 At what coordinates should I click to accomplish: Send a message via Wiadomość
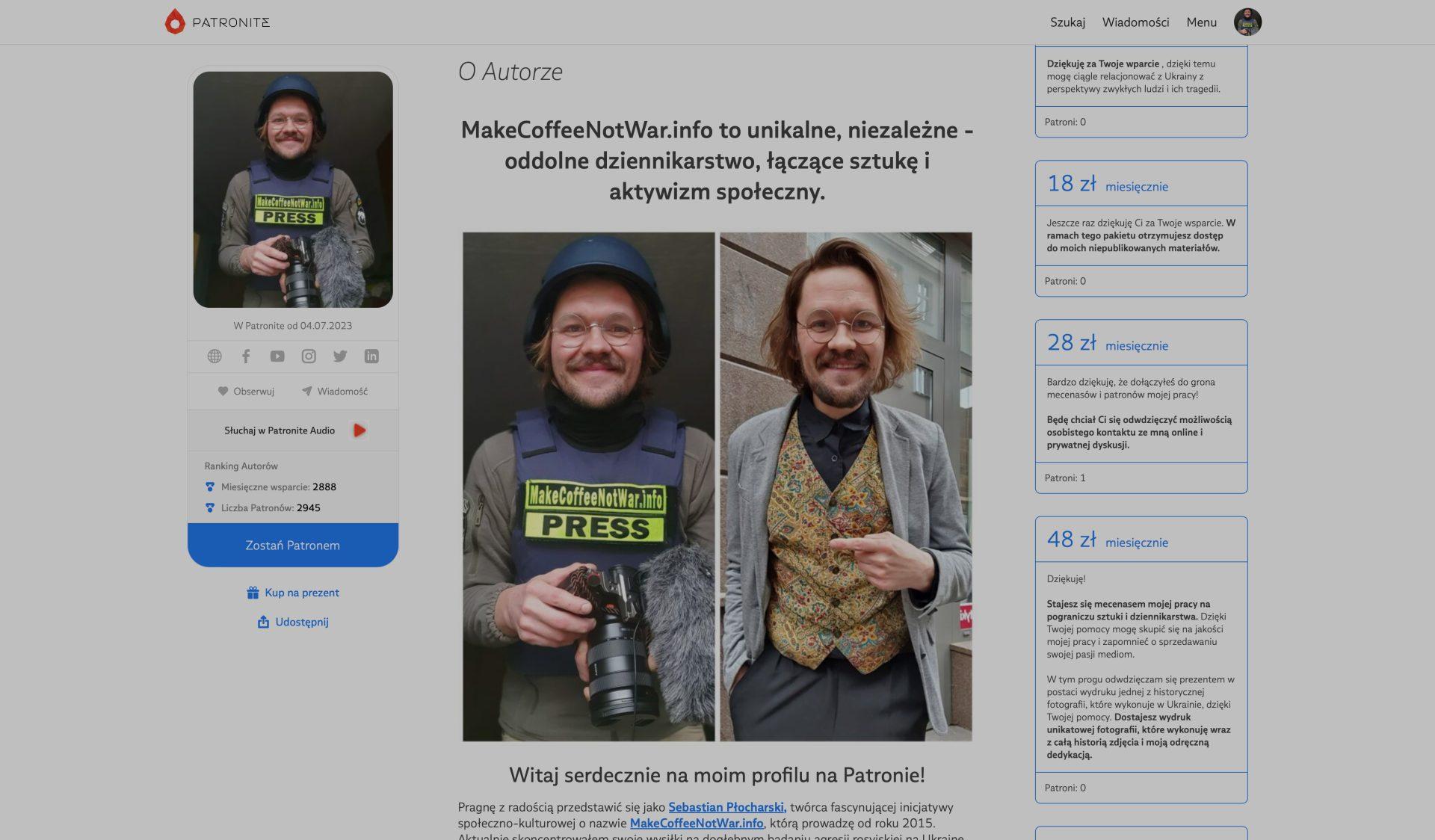tap(334, 392)
